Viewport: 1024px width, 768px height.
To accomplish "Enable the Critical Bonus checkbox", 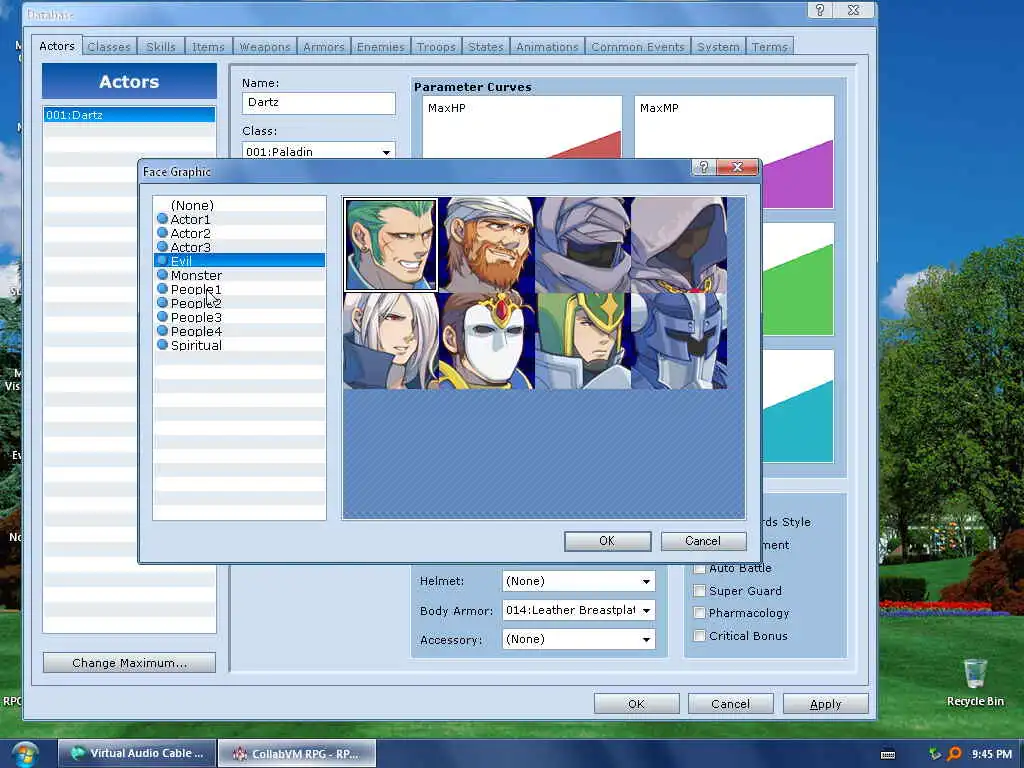I will point(699,636).
